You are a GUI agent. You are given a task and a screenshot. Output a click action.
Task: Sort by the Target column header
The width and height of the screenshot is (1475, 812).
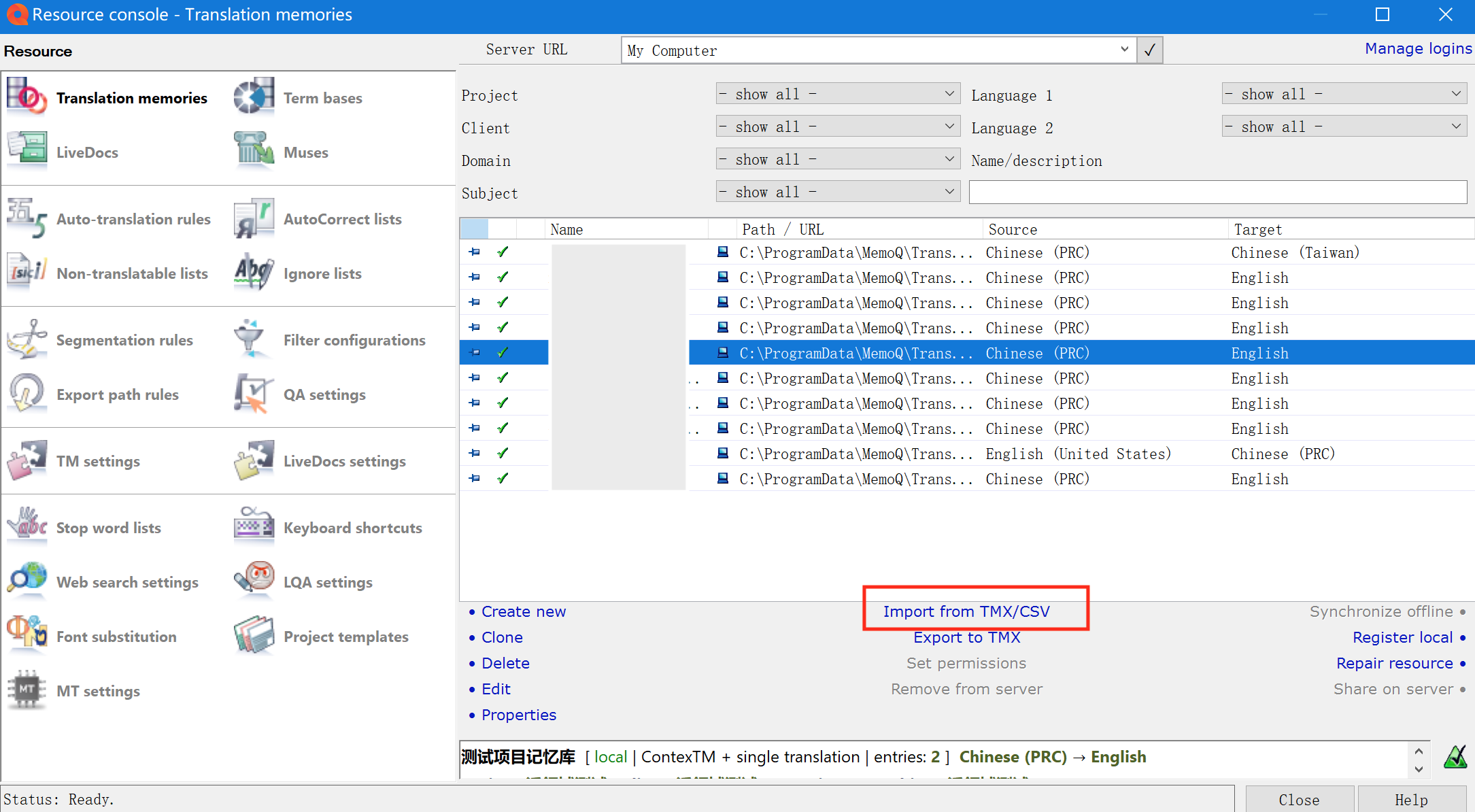[x=1351, y=229]
